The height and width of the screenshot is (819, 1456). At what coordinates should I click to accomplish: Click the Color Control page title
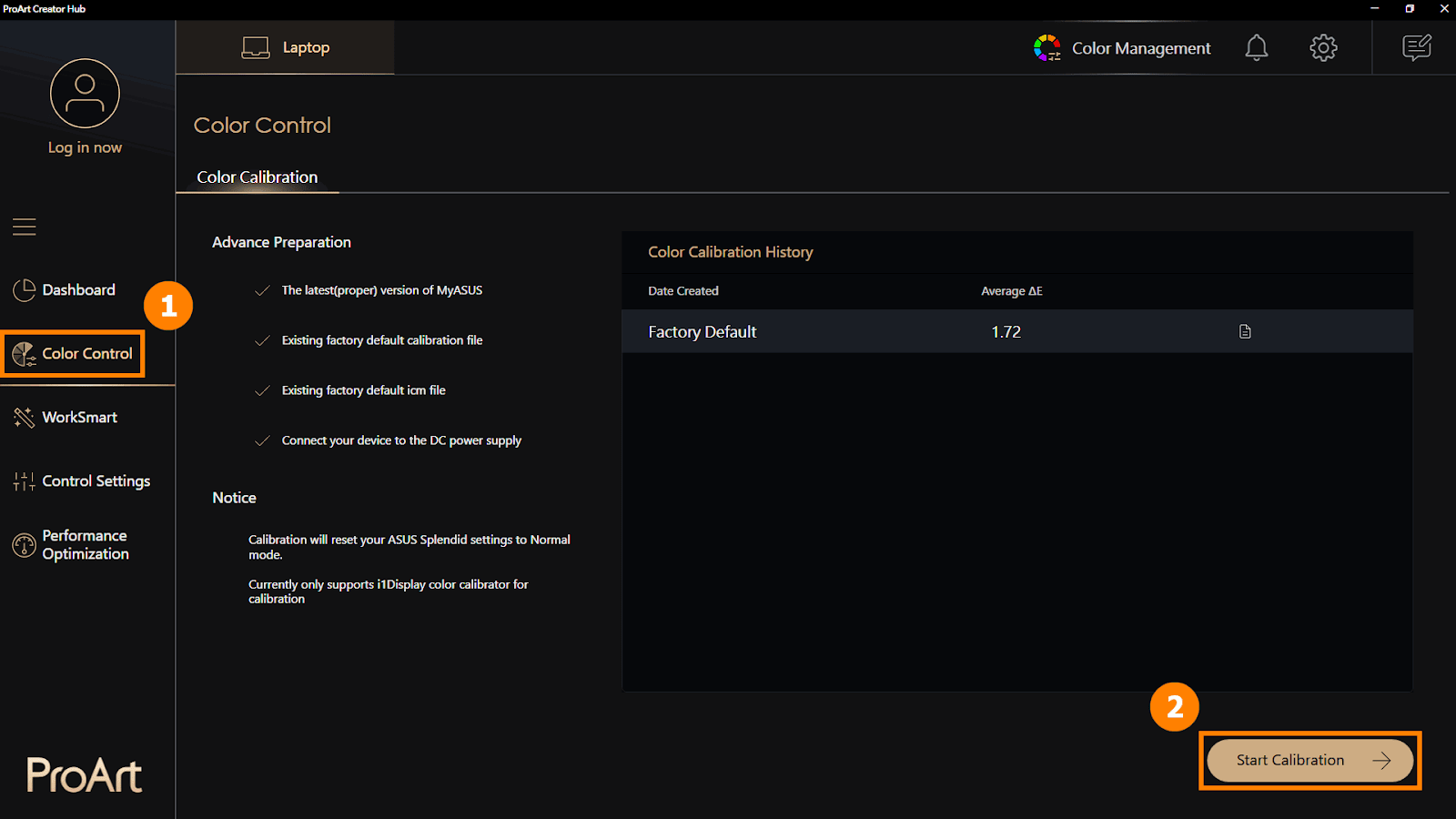[x=262, y=125]
